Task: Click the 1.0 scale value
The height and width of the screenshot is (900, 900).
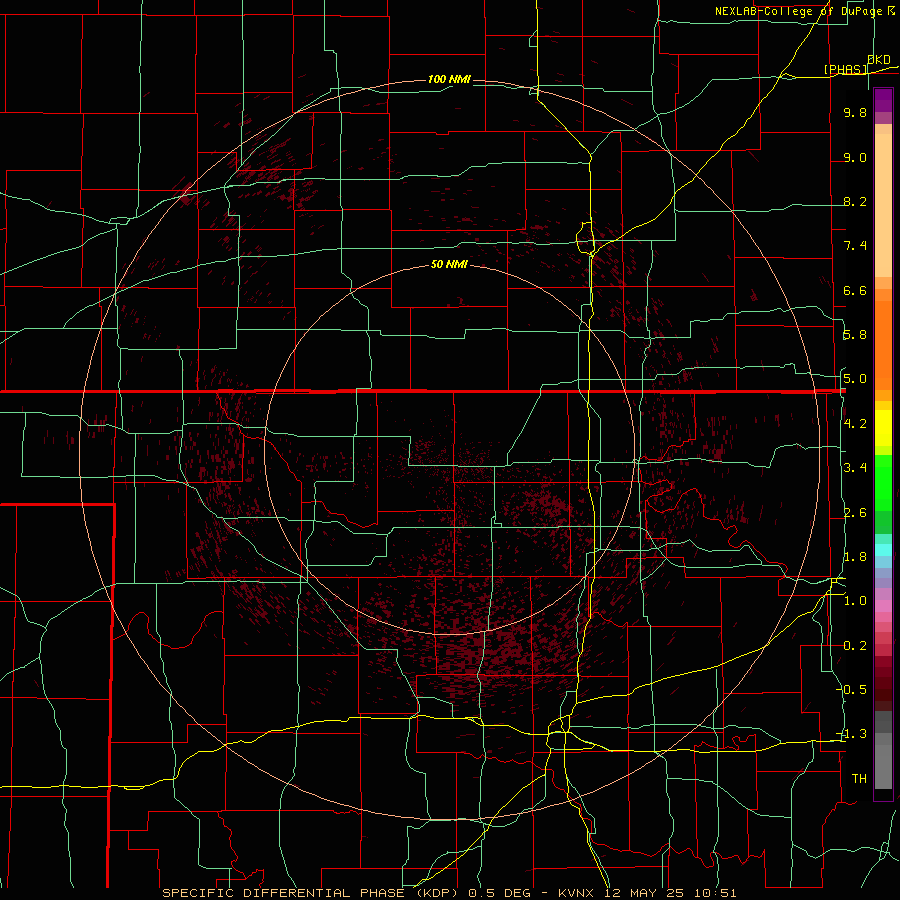Action: [855, 601]
